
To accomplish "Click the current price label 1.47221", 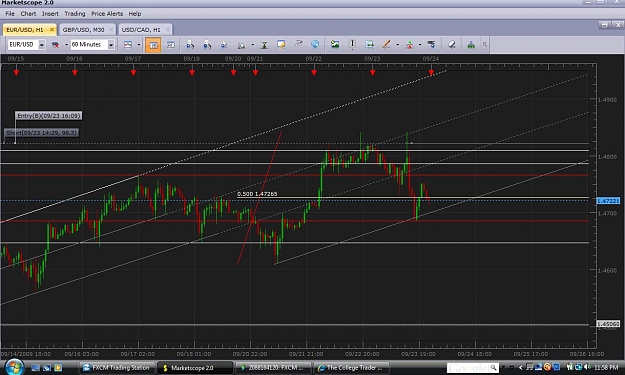I will (x=608, y=201).
